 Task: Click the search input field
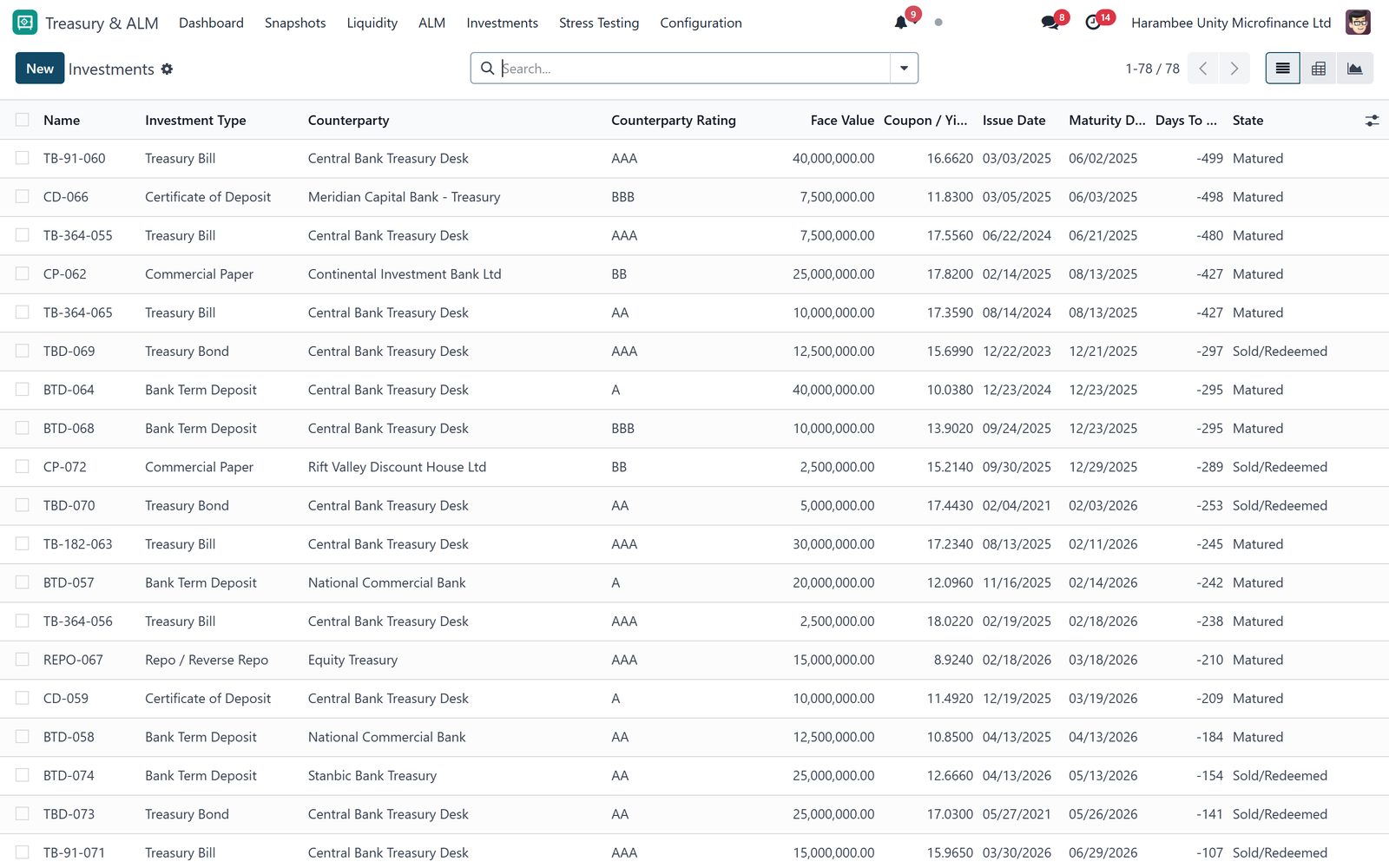[x=694, y=69]
